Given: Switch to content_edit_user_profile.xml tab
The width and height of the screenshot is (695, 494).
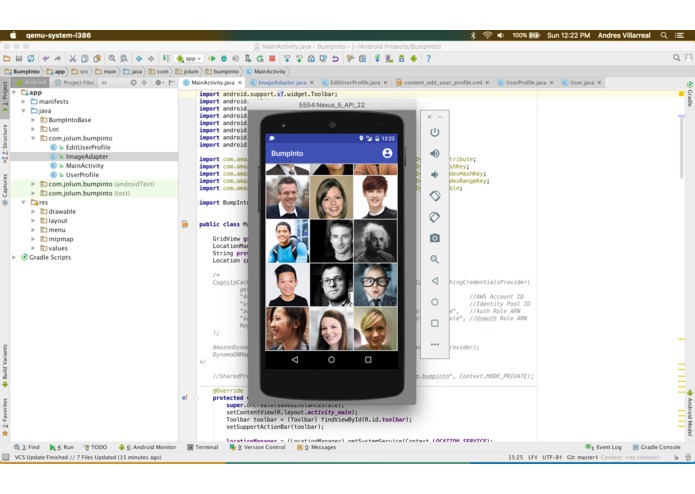Looking at the screenshot, I should [x=442, y=82].
